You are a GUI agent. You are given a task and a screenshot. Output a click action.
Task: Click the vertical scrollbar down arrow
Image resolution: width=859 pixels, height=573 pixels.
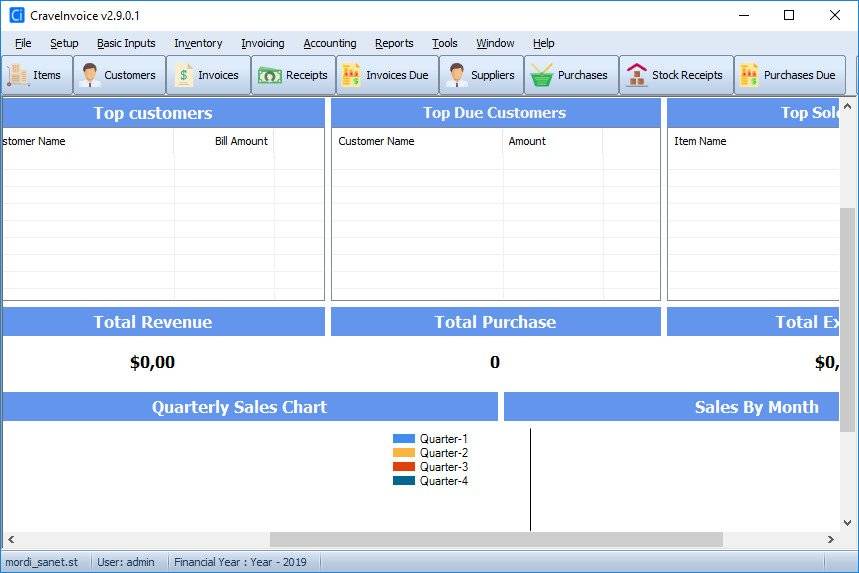pyautogui.click(x=847, y=523)
